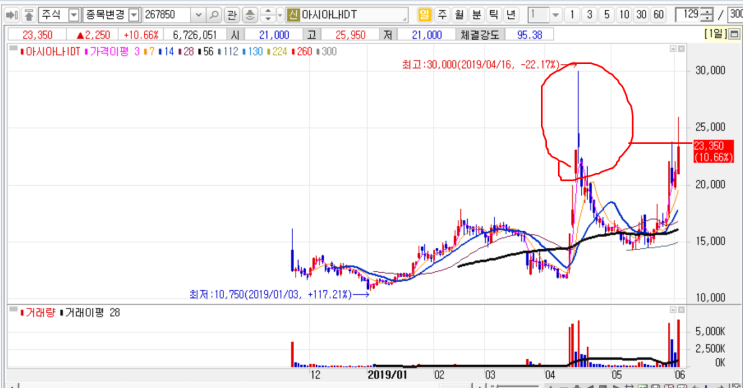Click the 거래이평 28 legend label

[x=91, y=313]
